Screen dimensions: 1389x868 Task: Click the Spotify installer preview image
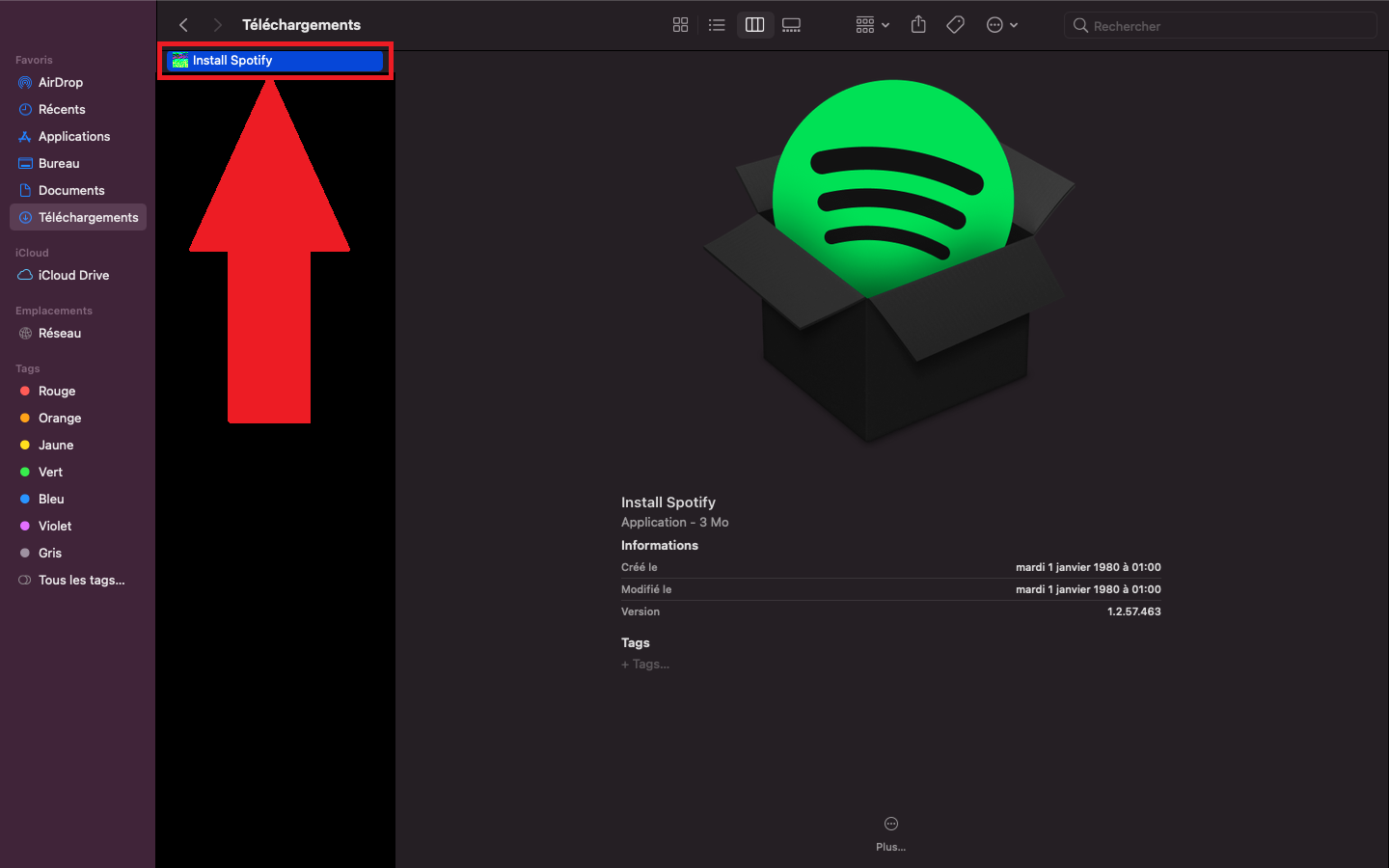pyautogui.click(x=889, y=262)
